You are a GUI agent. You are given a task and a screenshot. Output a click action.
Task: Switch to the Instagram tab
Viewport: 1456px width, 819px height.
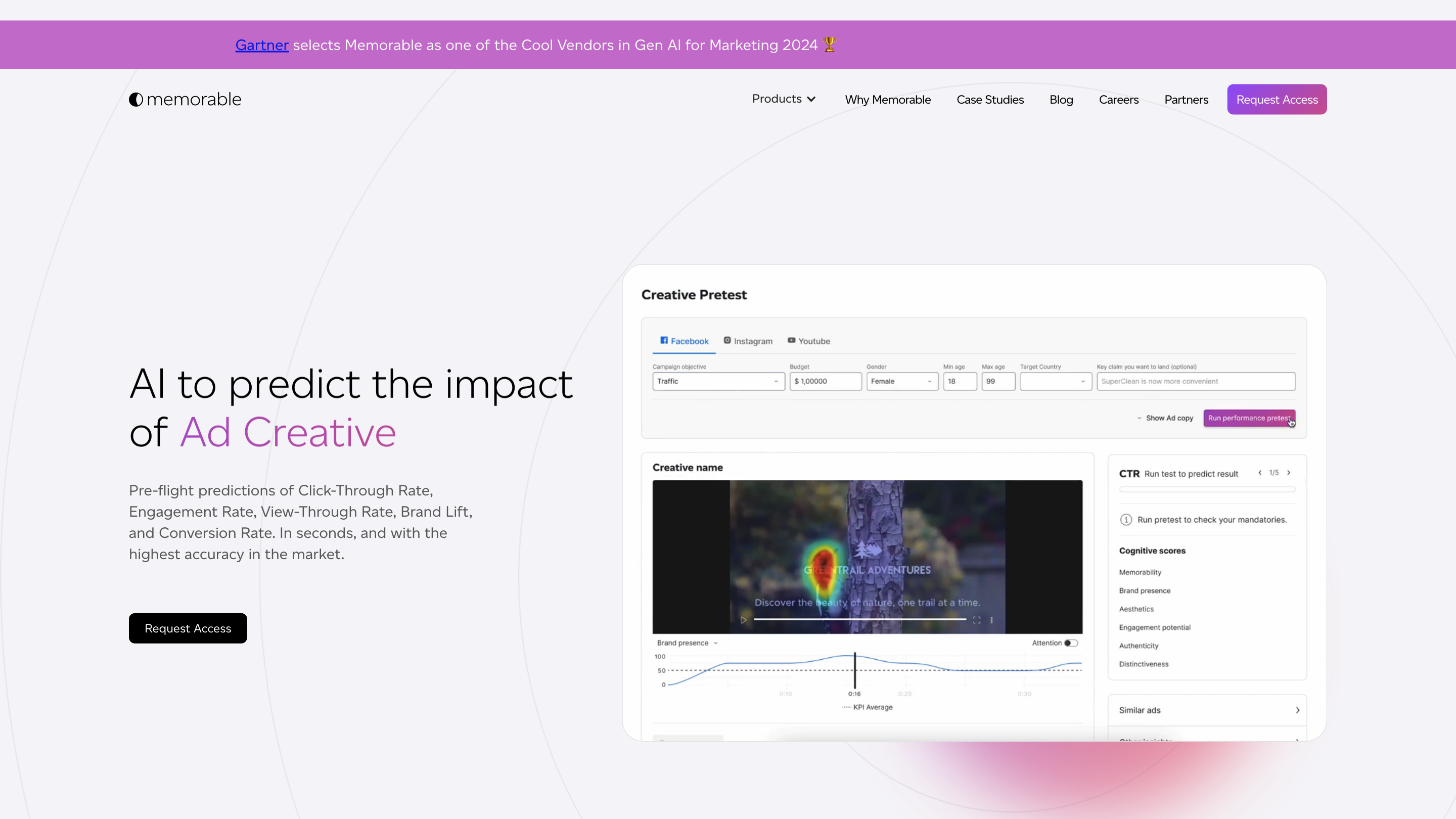pyautogui.click(x=748, y=341)
